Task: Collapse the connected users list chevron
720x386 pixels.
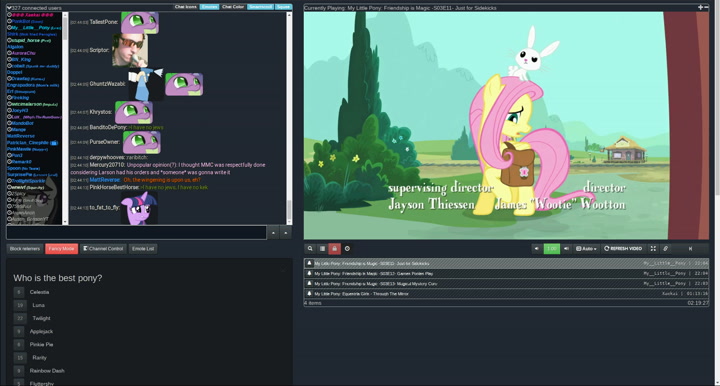Action: 9,8
